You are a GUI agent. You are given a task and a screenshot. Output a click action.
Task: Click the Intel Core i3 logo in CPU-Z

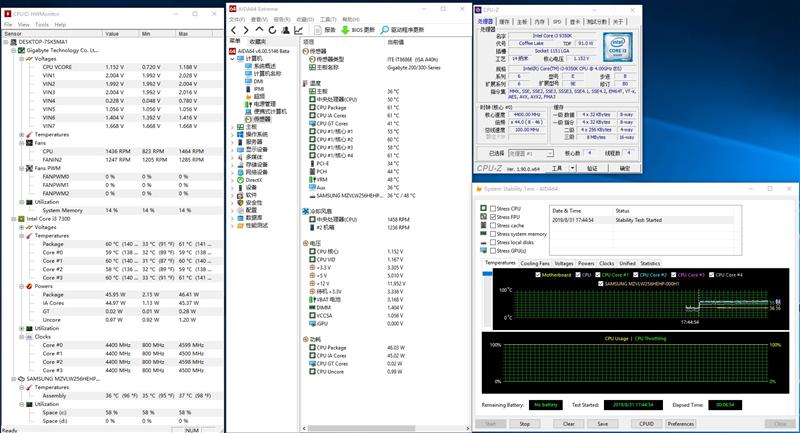coord(617,47)
